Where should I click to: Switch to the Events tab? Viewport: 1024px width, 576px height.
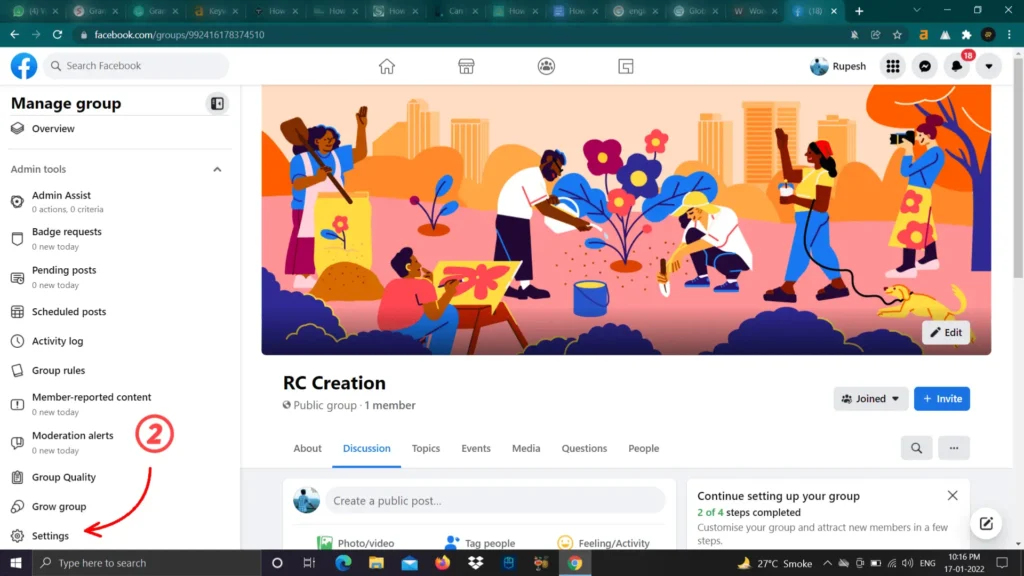[x=475, y=449]
